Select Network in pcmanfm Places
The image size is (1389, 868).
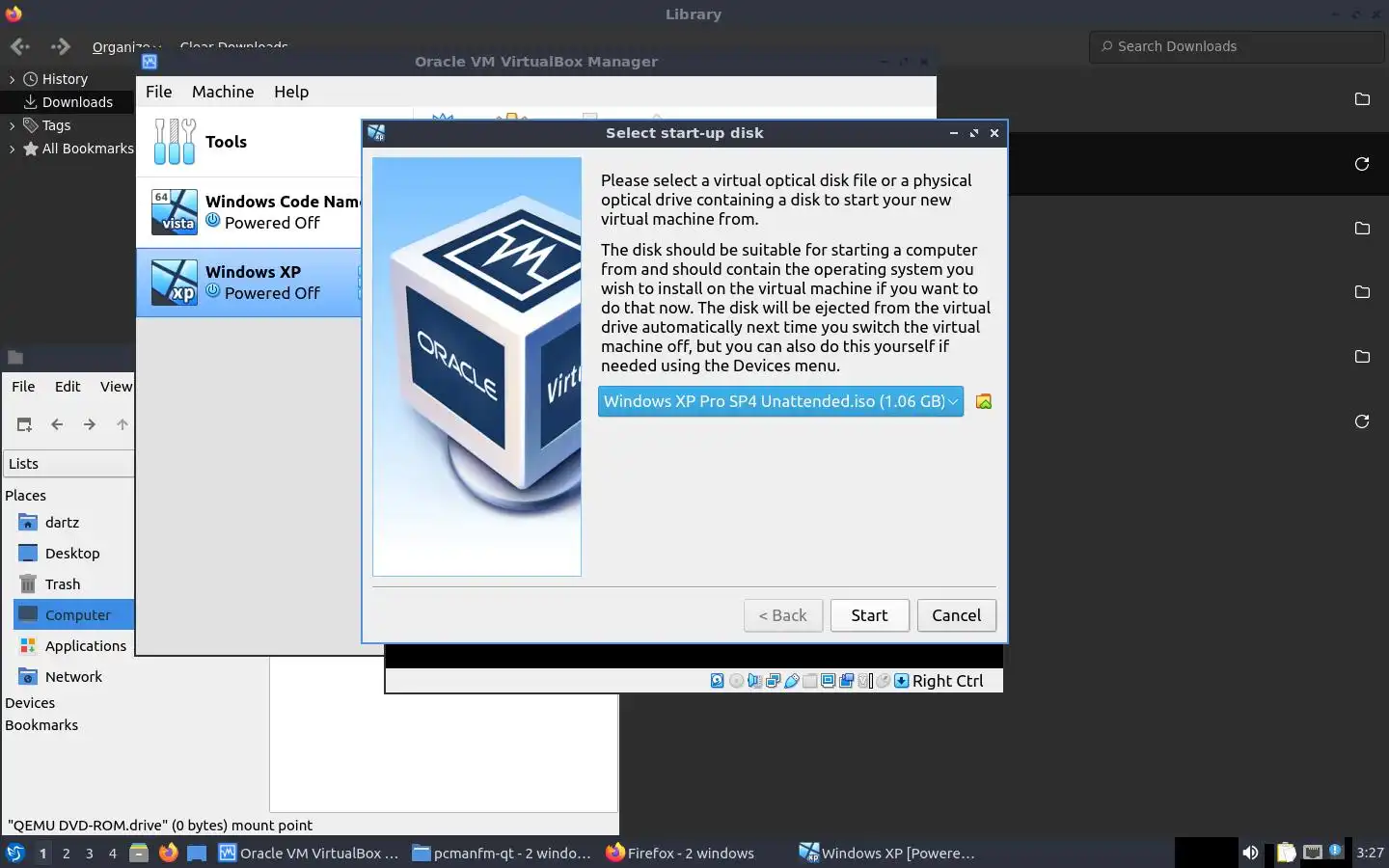(73, 677)
